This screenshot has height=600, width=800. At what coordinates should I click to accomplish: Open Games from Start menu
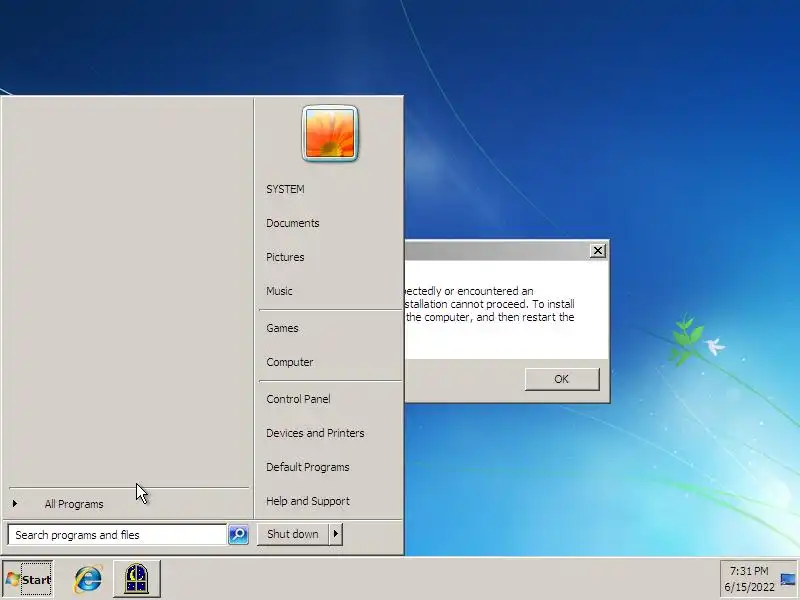pos(282,328)
